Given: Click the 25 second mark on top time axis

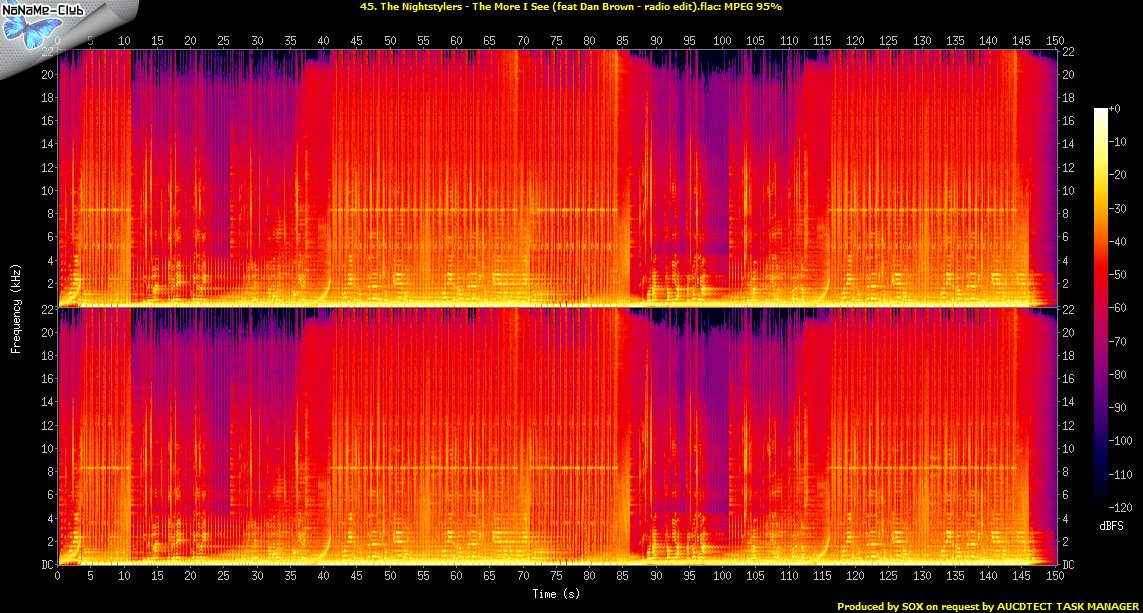Looking at the screenshot, I should [x=224, y=41].
